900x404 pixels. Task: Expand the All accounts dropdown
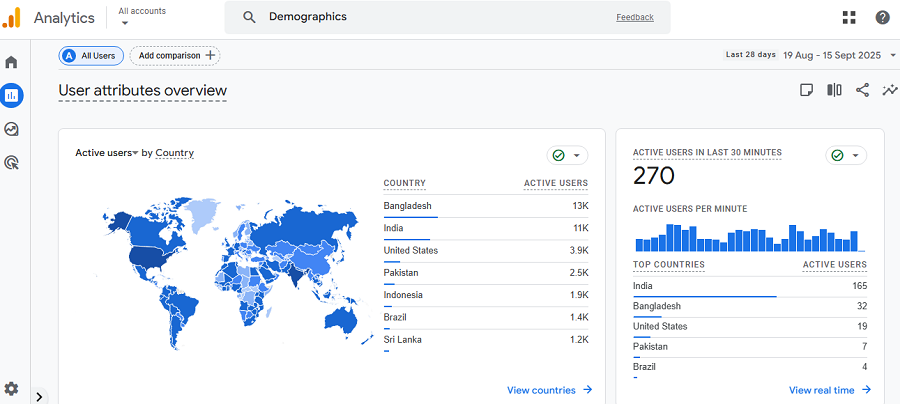coord(141,17)
